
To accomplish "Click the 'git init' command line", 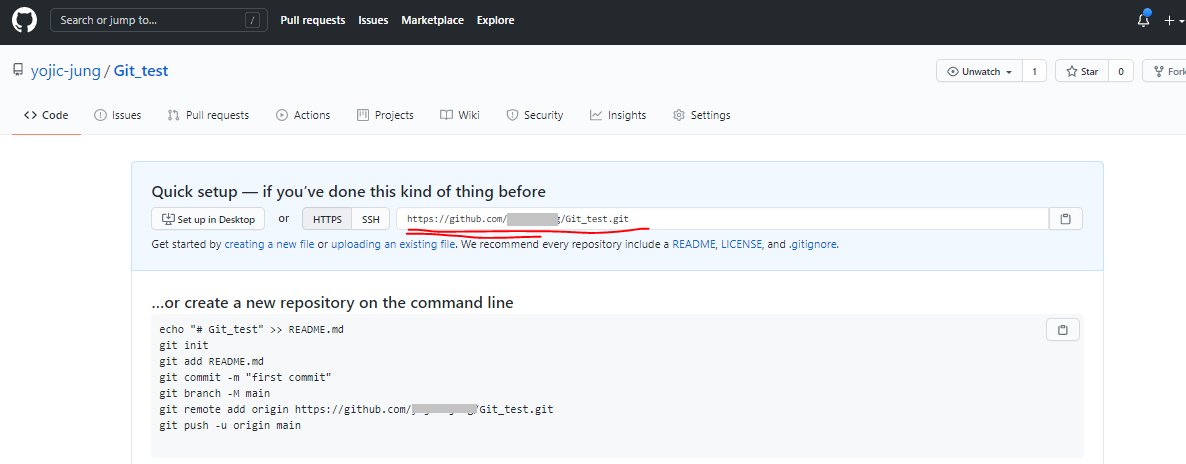I will 183,345.
